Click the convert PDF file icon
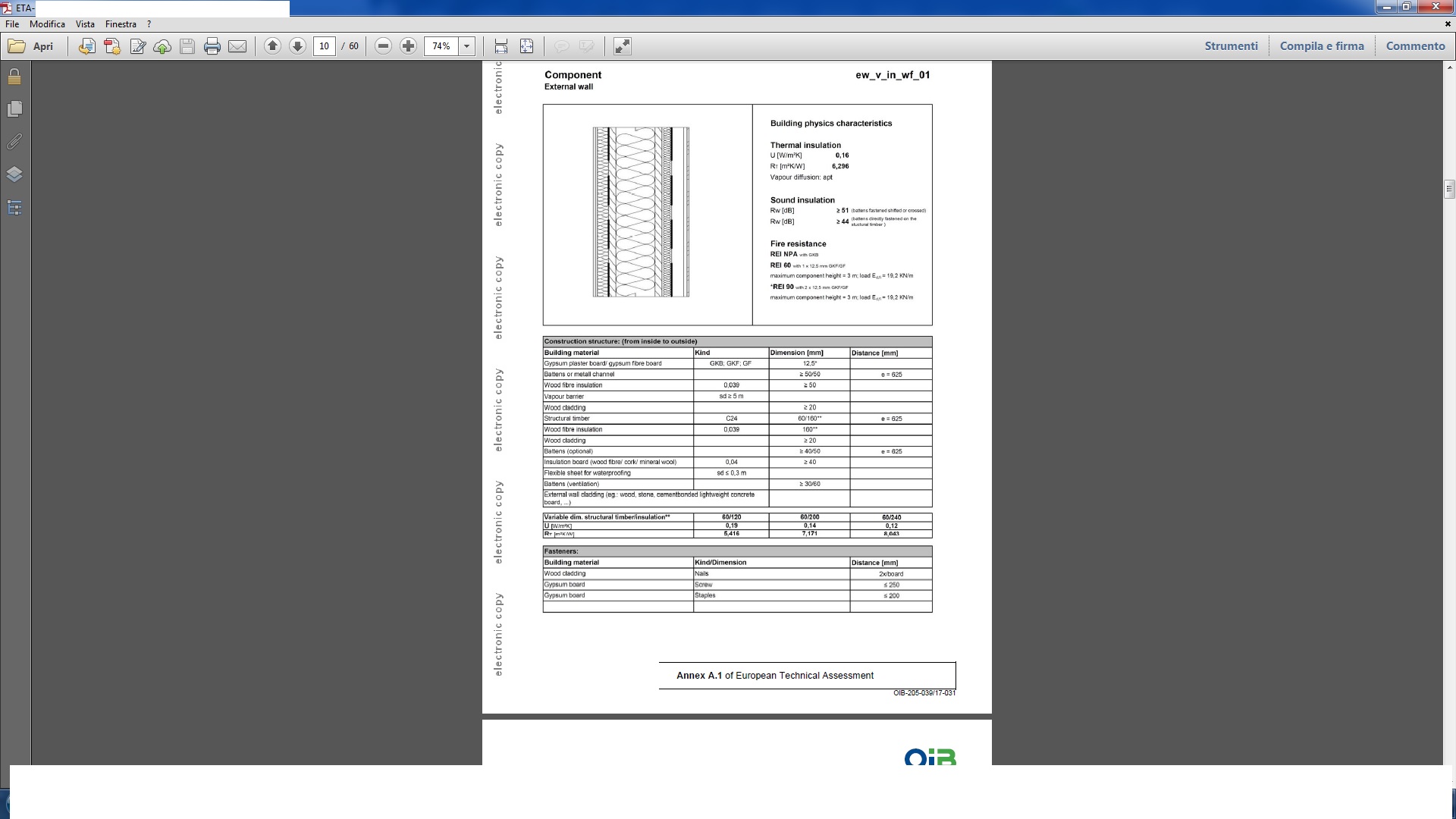This screenshot has width=1456, height=819. pyautogui.click(x=112, y=46)
